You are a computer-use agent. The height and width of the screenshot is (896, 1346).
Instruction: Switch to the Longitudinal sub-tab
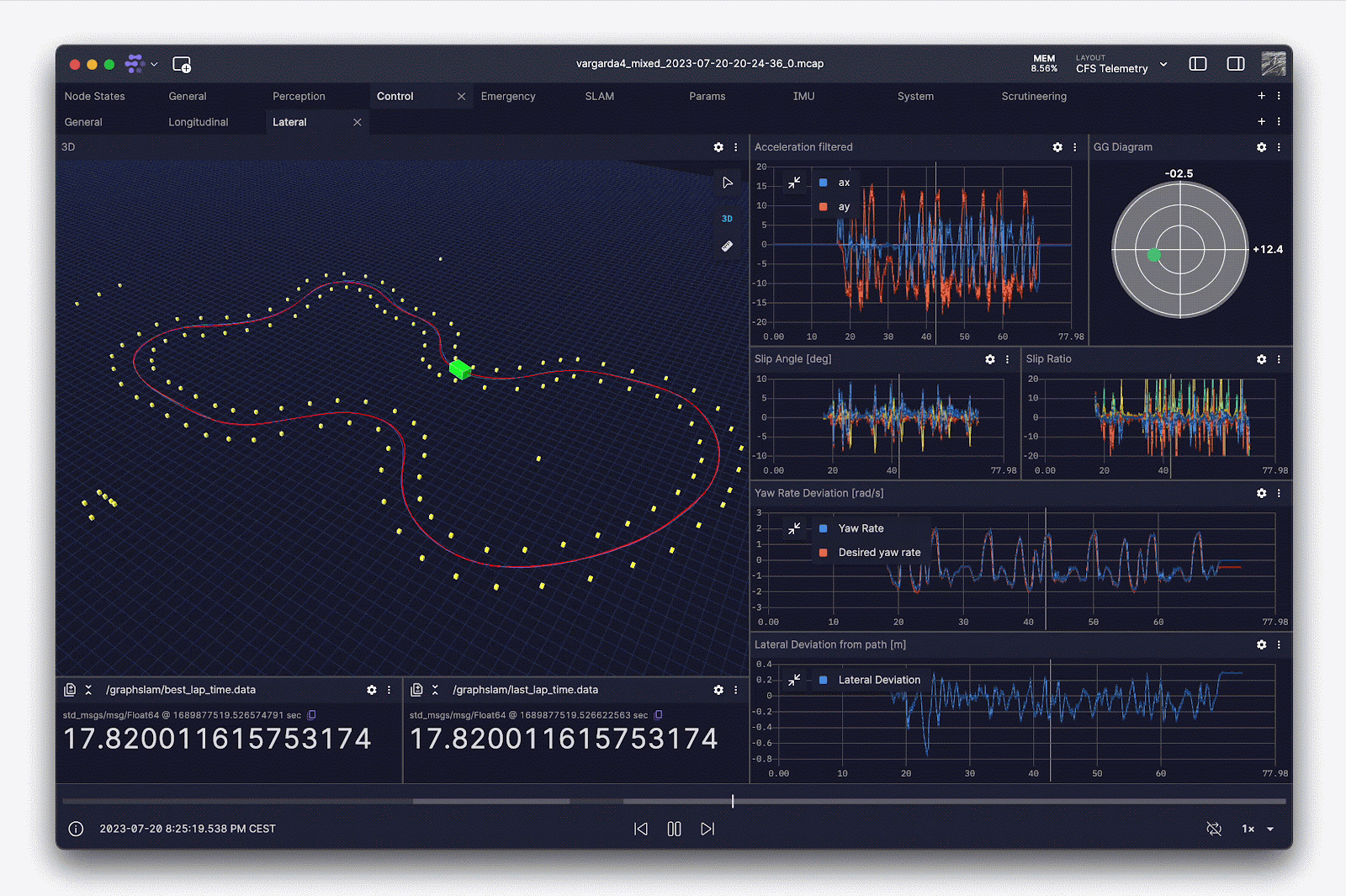(x=199, y=122)
